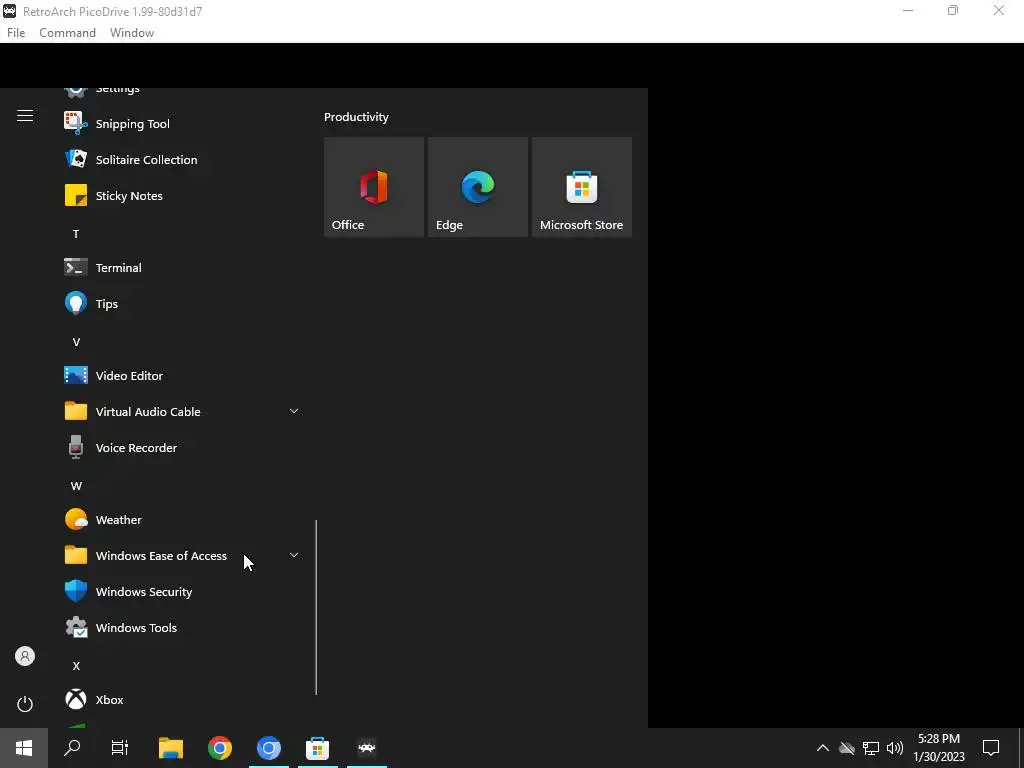Click the Start menu app list scrollbar
Image resolution: width=1024 pixels, height=768 pixels.
316,607
